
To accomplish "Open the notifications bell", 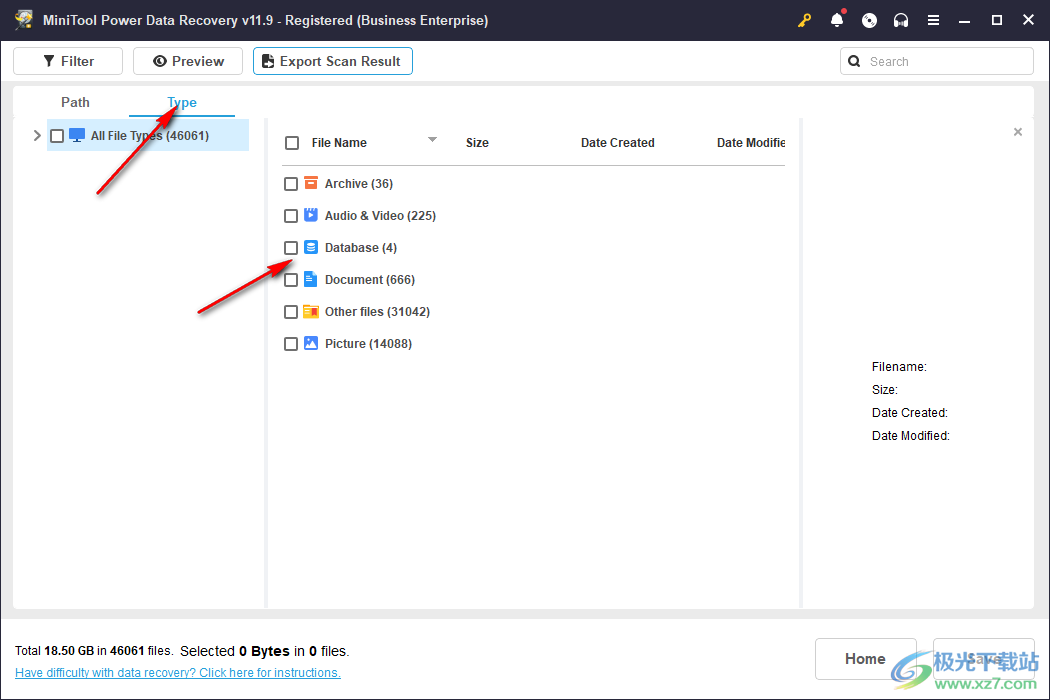I will pyautogui.click(x=837, y=20).
